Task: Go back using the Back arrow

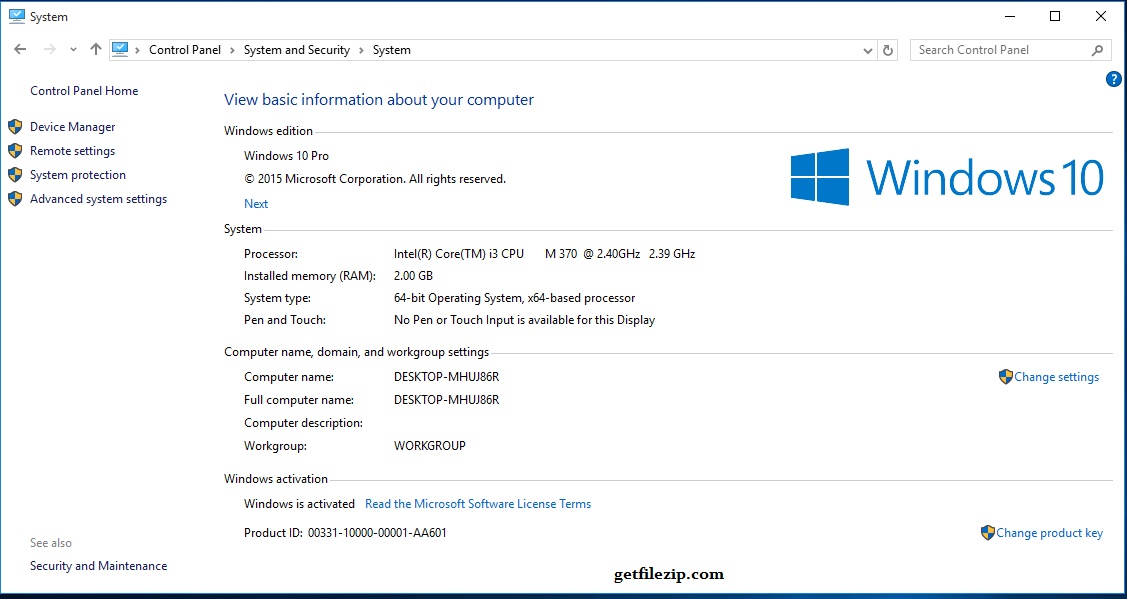Action: coord(20,50)
